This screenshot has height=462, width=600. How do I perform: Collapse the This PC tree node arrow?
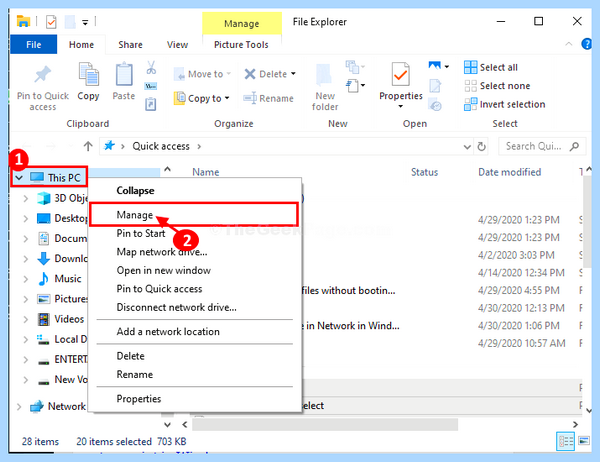[x=19, y=178]
